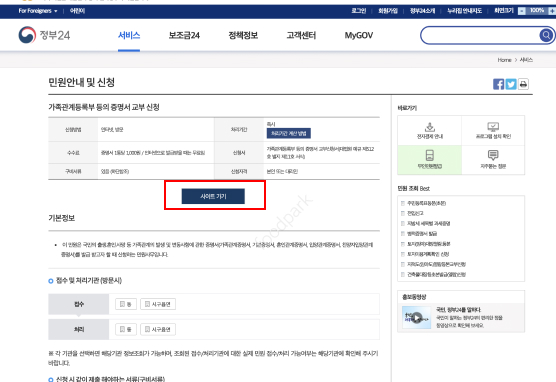Click the search magnifier icon

coord(546,35)
